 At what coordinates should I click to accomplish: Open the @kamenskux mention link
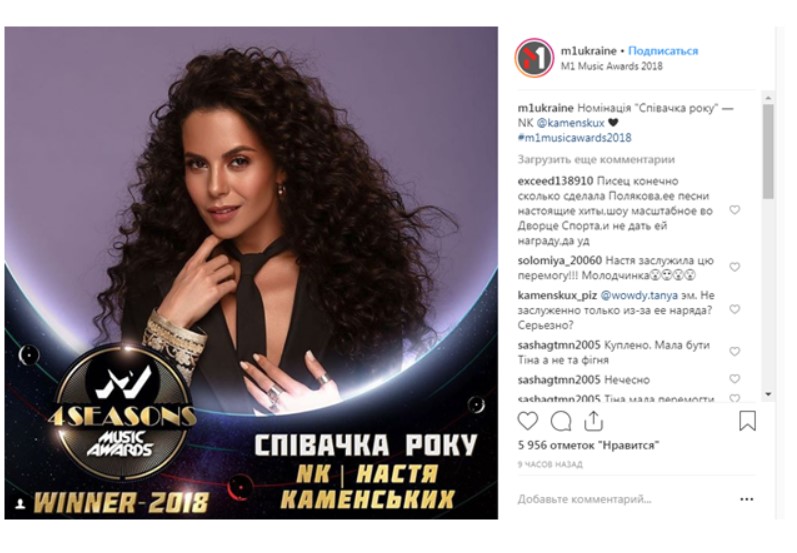tap(570, 123)
